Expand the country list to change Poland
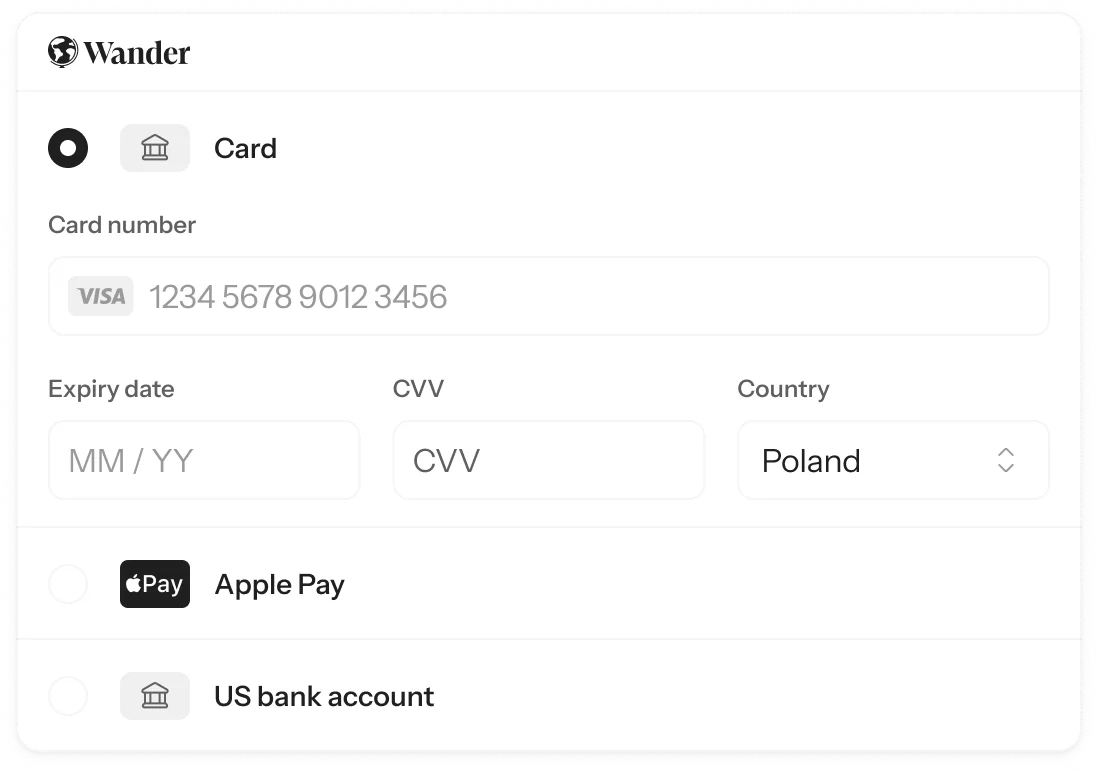 point(893,460)
